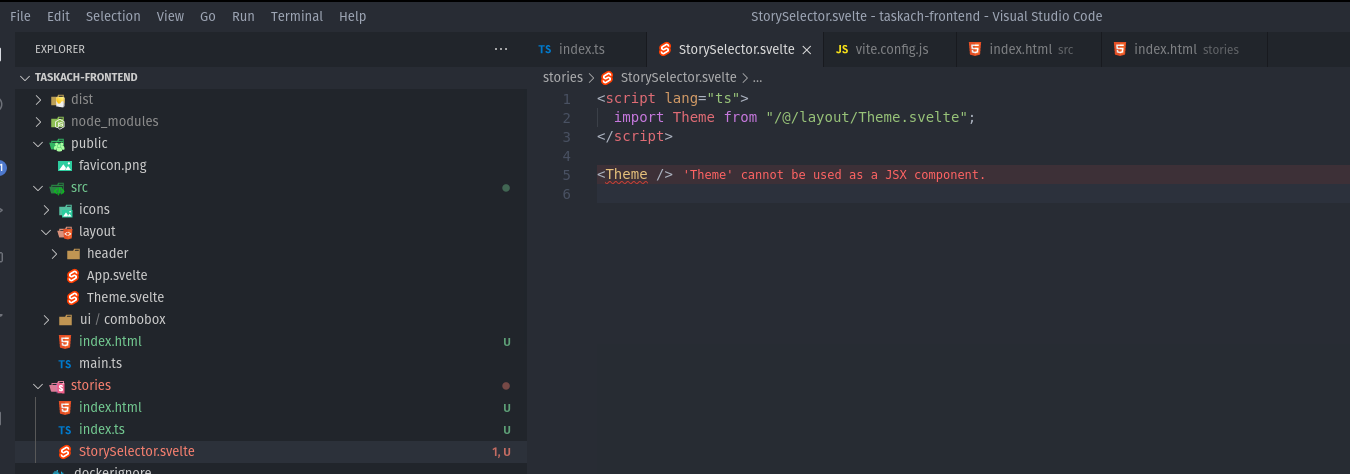The height and width of the screenshot is (474, 1350).
Task: Click the header folder icon
Action: 73,254
